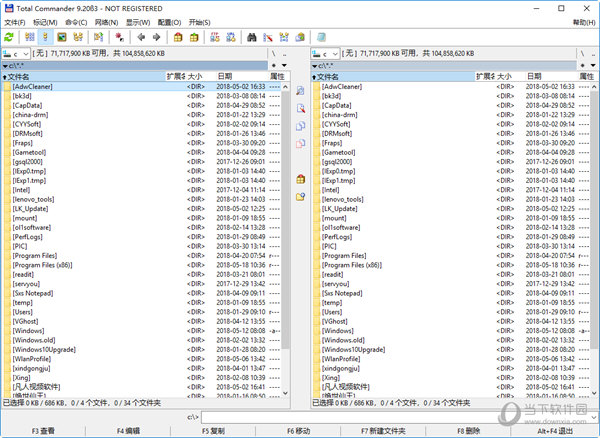
Task: Switch to thumbnail picture view icon
Action: pyautogui.click(x=62, y=37)
